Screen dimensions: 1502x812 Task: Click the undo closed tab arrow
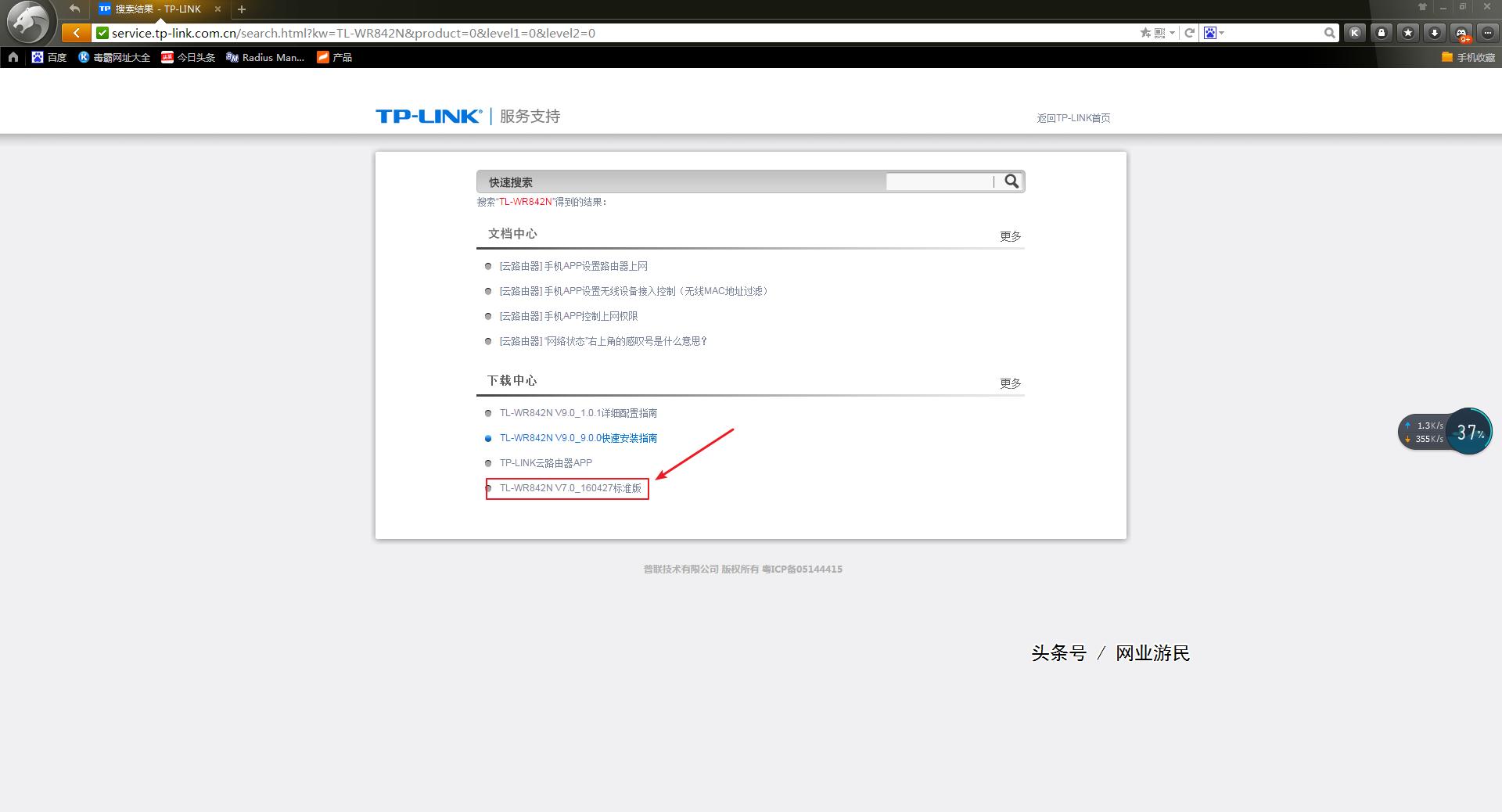pyautogui.click(x=74, y=9)
